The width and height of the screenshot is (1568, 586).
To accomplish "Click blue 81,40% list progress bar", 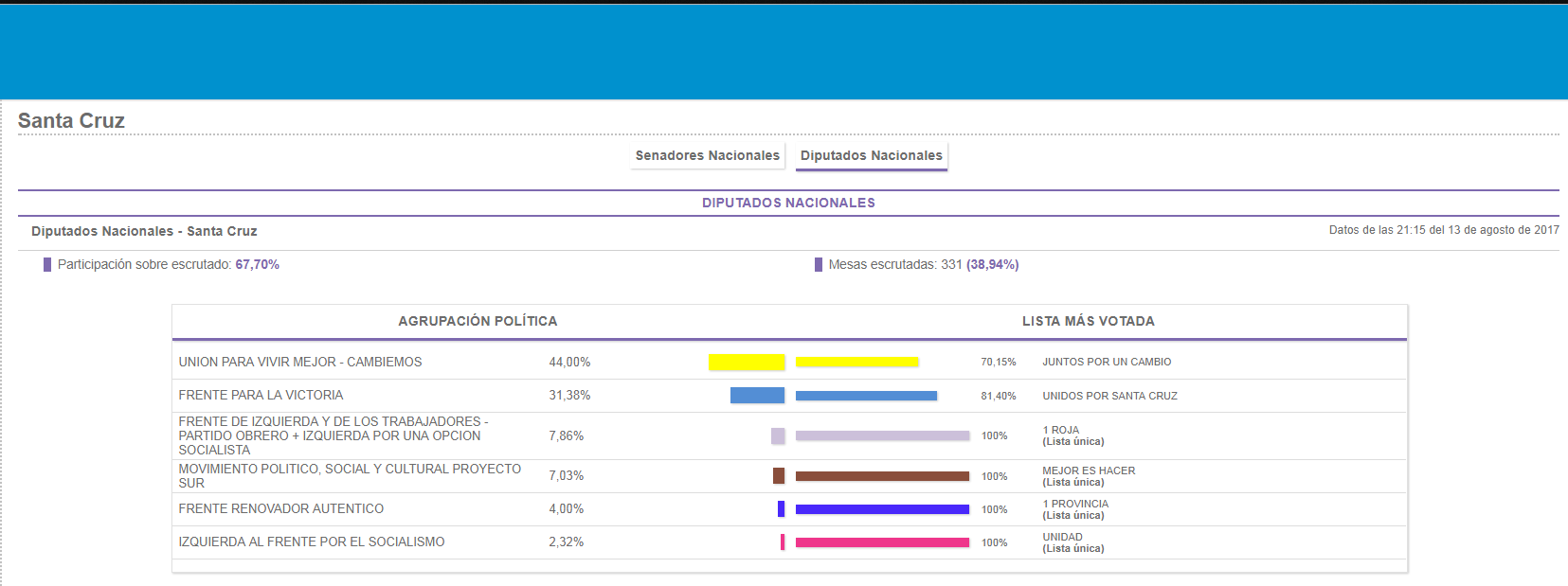I will pos(866,396).
